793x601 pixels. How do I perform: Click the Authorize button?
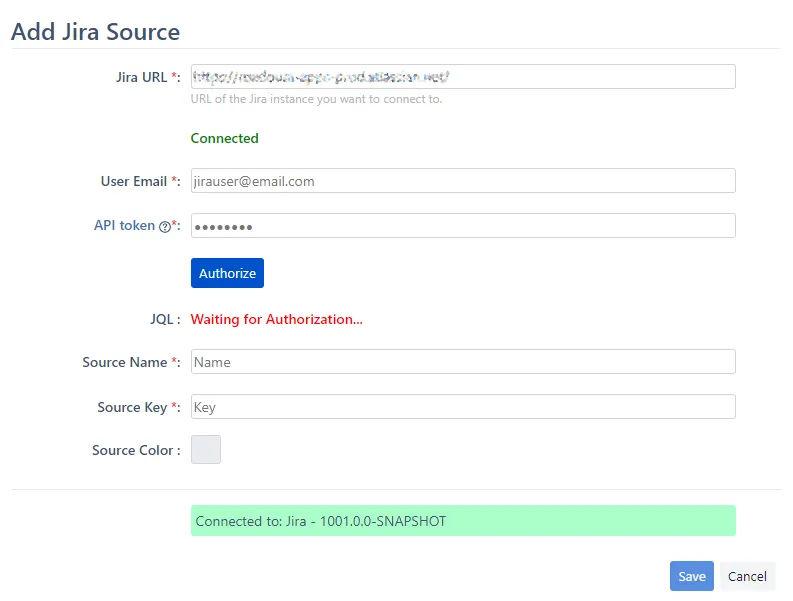pyautogui.click(x=227, y=273)
